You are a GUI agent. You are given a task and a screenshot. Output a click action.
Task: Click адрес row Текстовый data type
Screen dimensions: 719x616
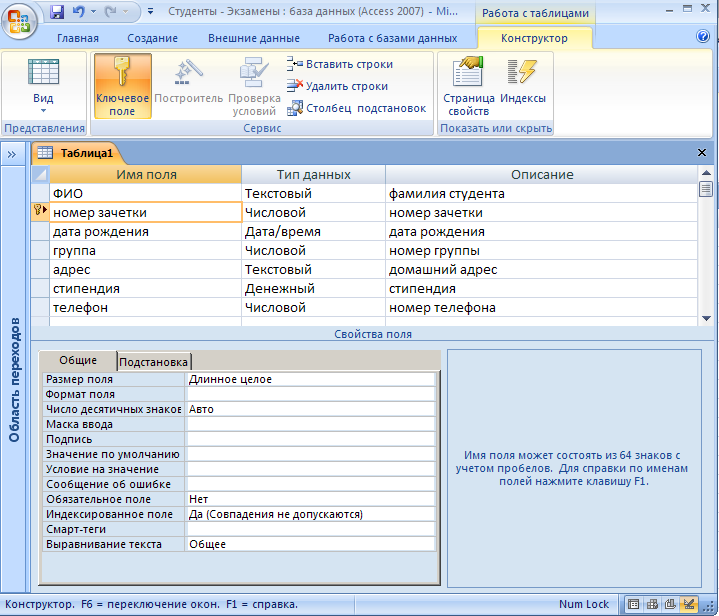tap(314, 270)
